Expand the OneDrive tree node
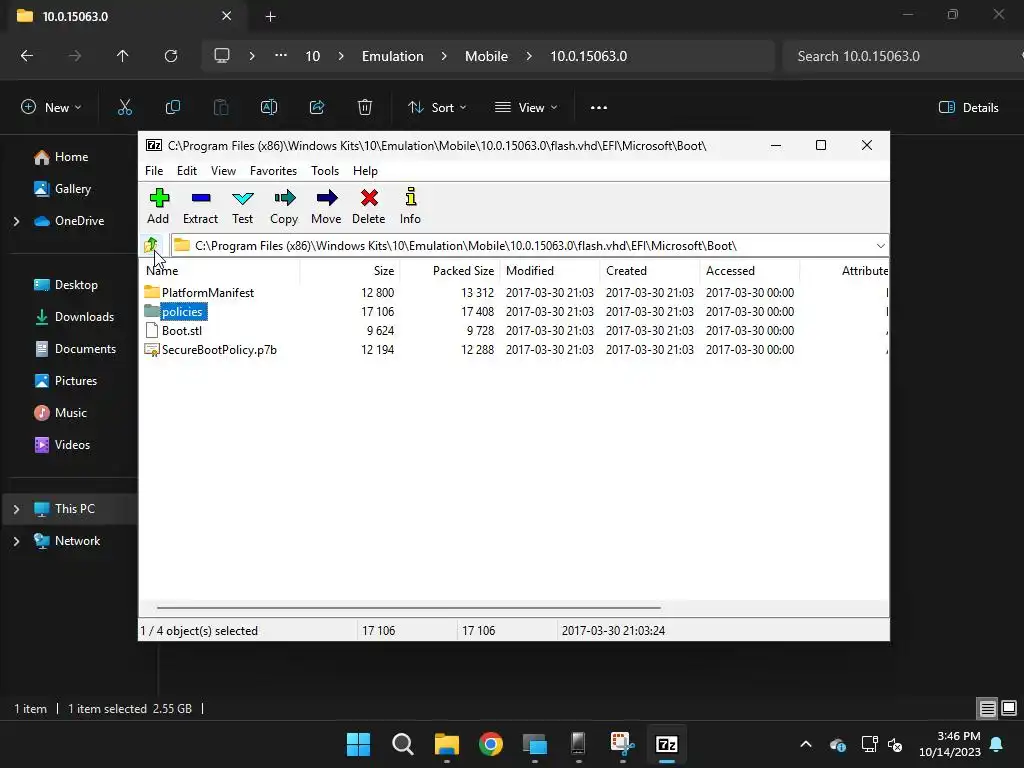1024x768 pixels. click(x=16, y=221)
